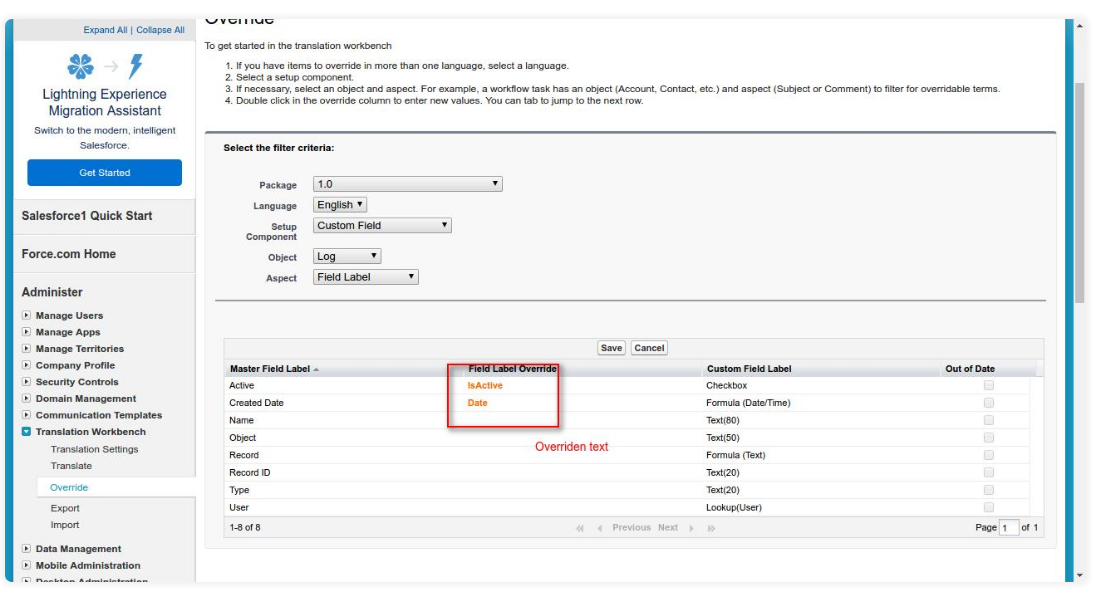Click first page arrow icon

tap(580, 528)
